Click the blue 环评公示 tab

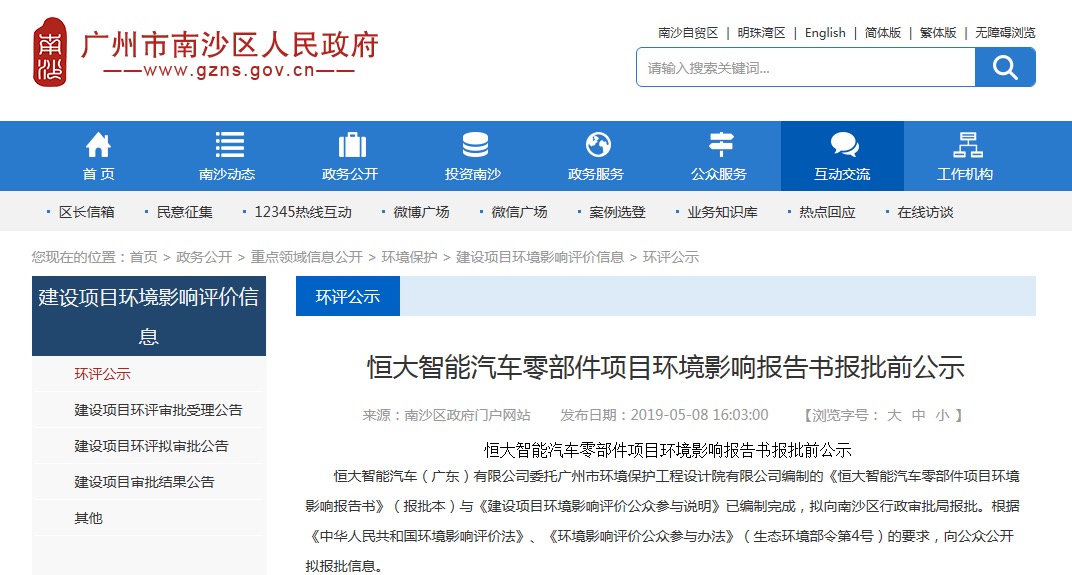pyautogui.click(x=347, y=296)
